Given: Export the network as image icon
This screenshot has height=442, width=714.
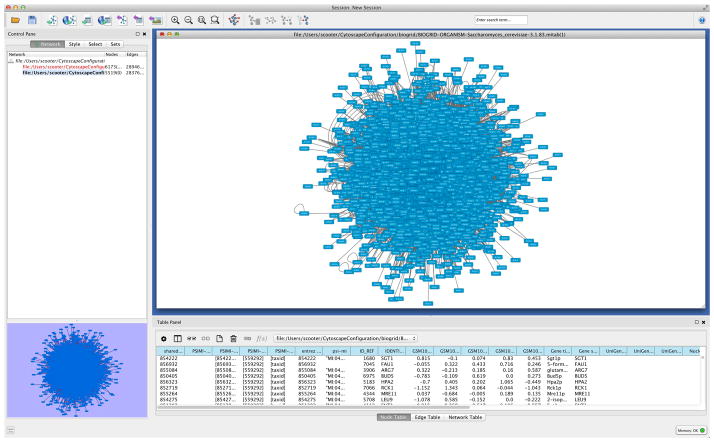Looking at the screenshot, I should 155,20.
